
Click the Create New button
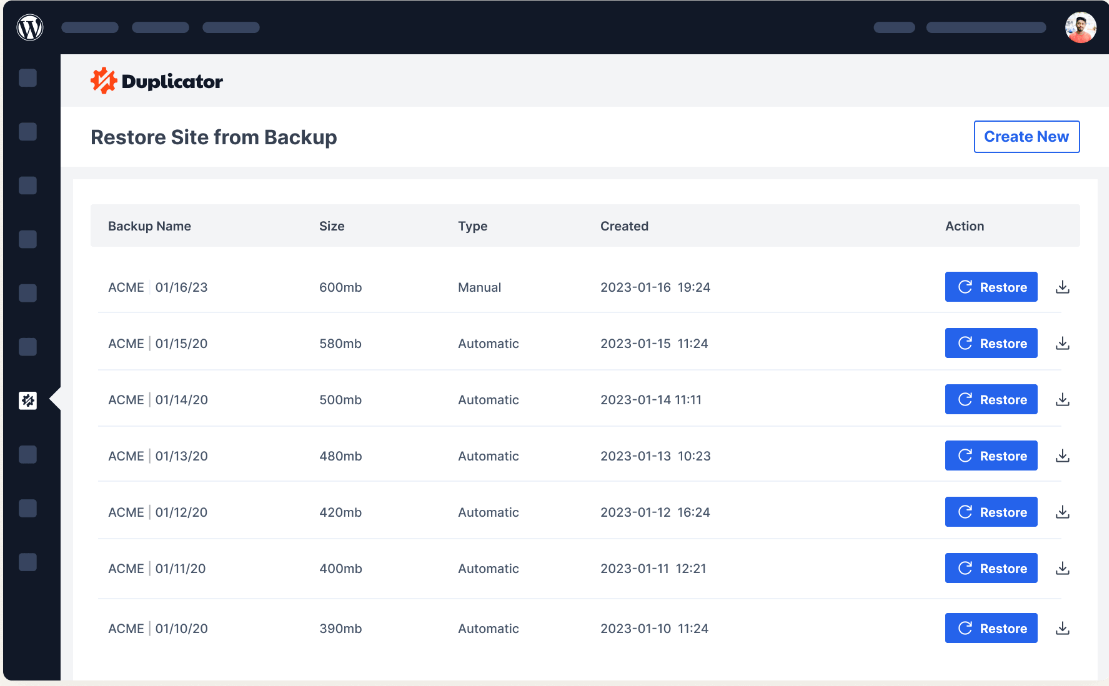pos(1026,136)
